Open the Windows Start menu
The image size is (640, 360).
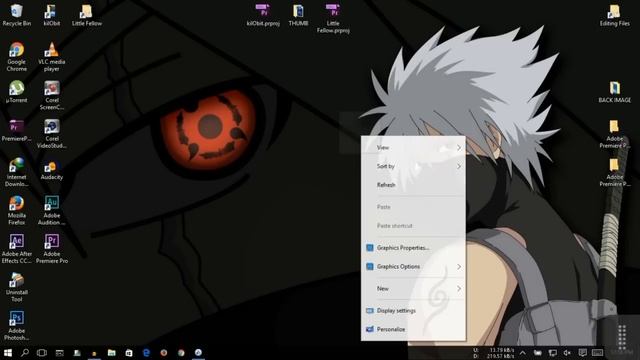(x=7, y=353)
